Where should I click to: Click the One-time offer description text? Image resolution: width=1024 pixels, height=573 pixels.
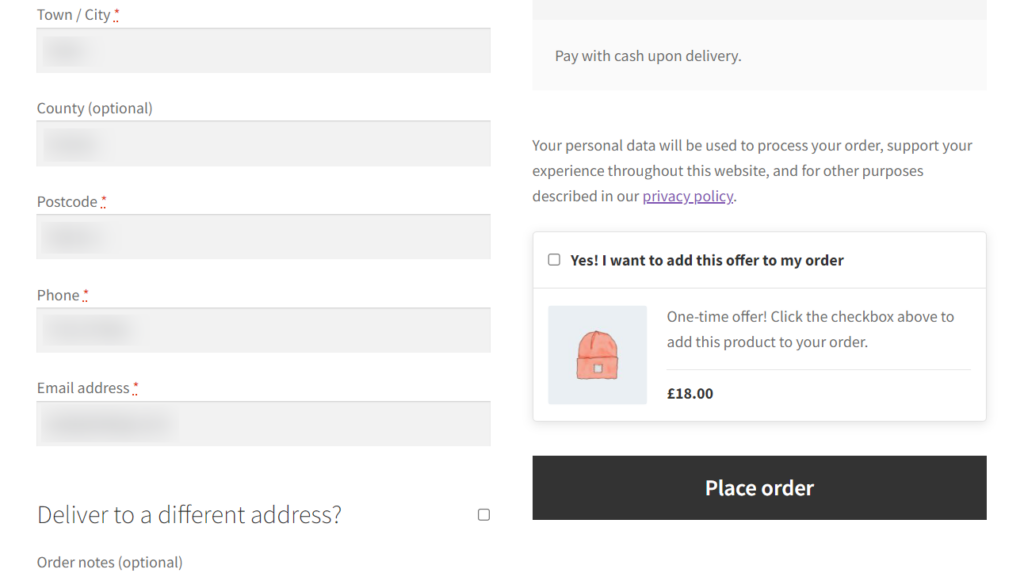810,329
